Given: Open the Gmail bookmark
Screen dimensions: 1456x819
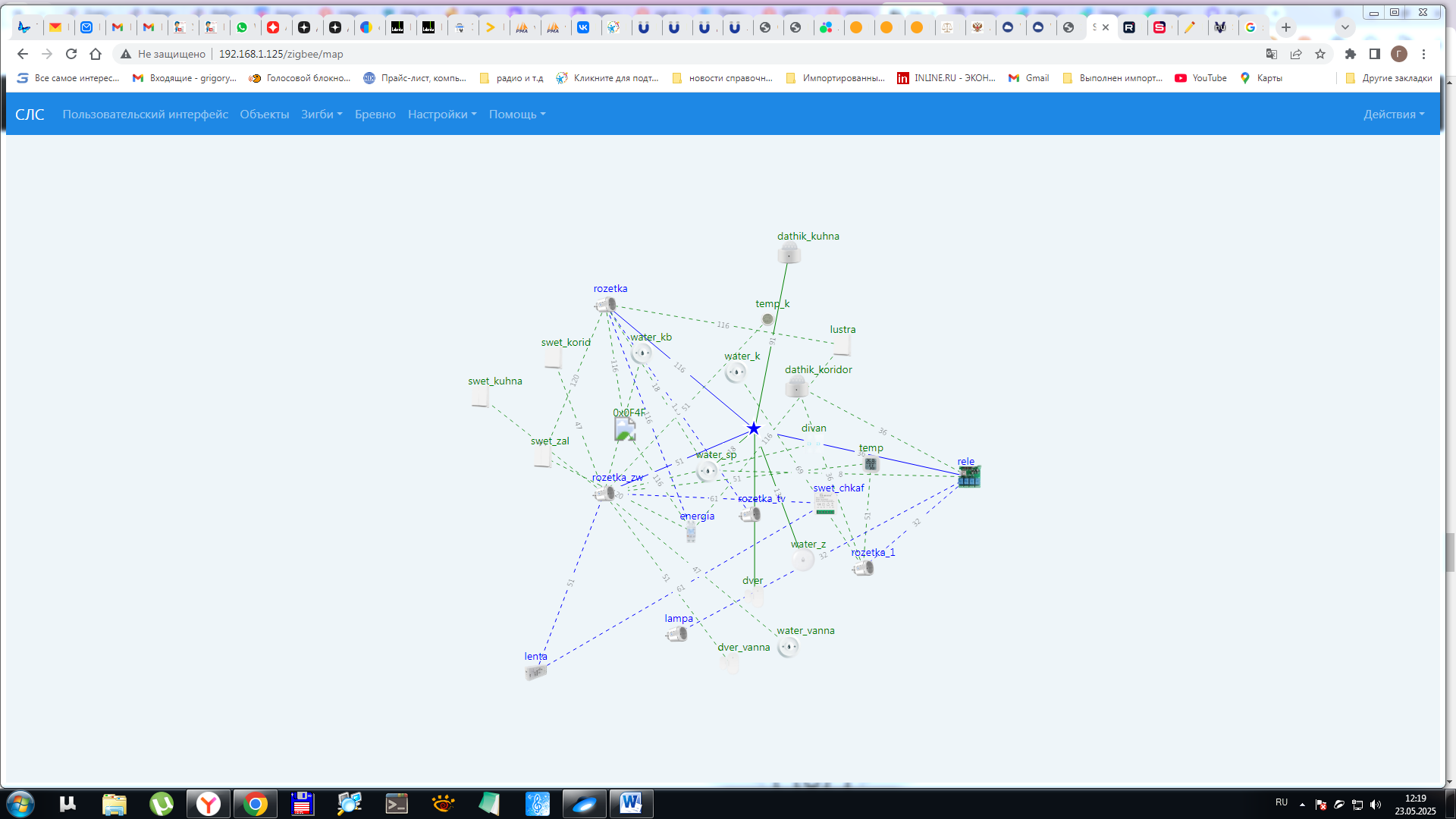Looking at the screenshot, I should tap(1028, 78).
